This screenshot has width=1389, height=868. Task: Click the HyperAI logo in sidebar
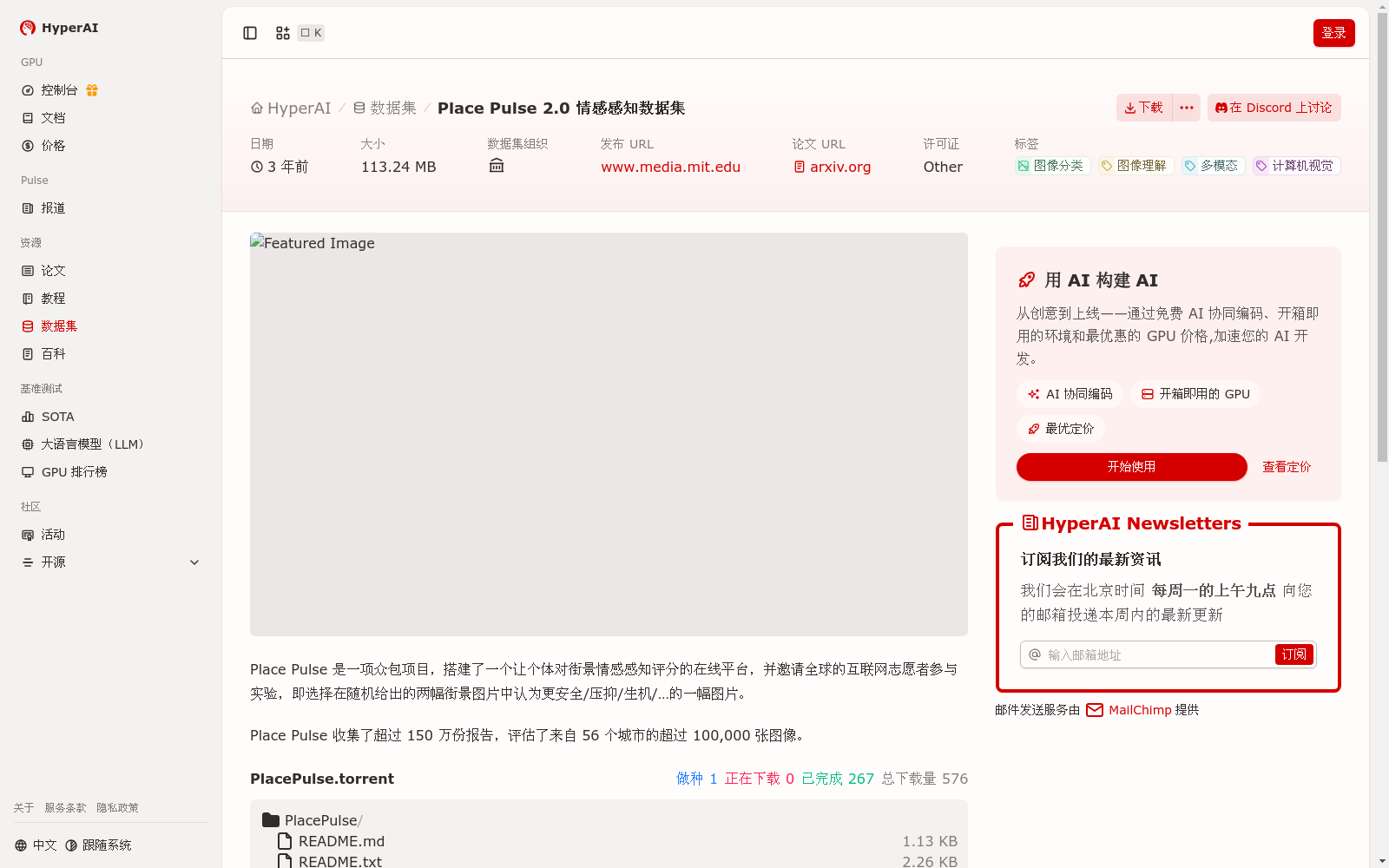(59, 28)
